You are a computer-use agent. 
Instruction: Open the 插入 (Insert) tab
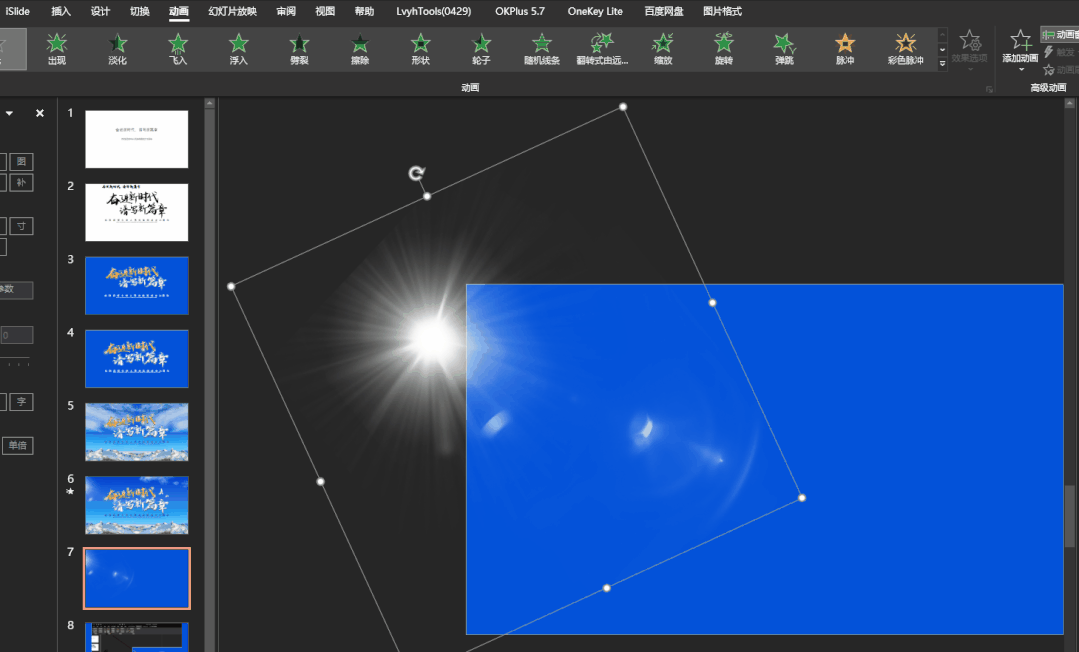click(61, 11)
